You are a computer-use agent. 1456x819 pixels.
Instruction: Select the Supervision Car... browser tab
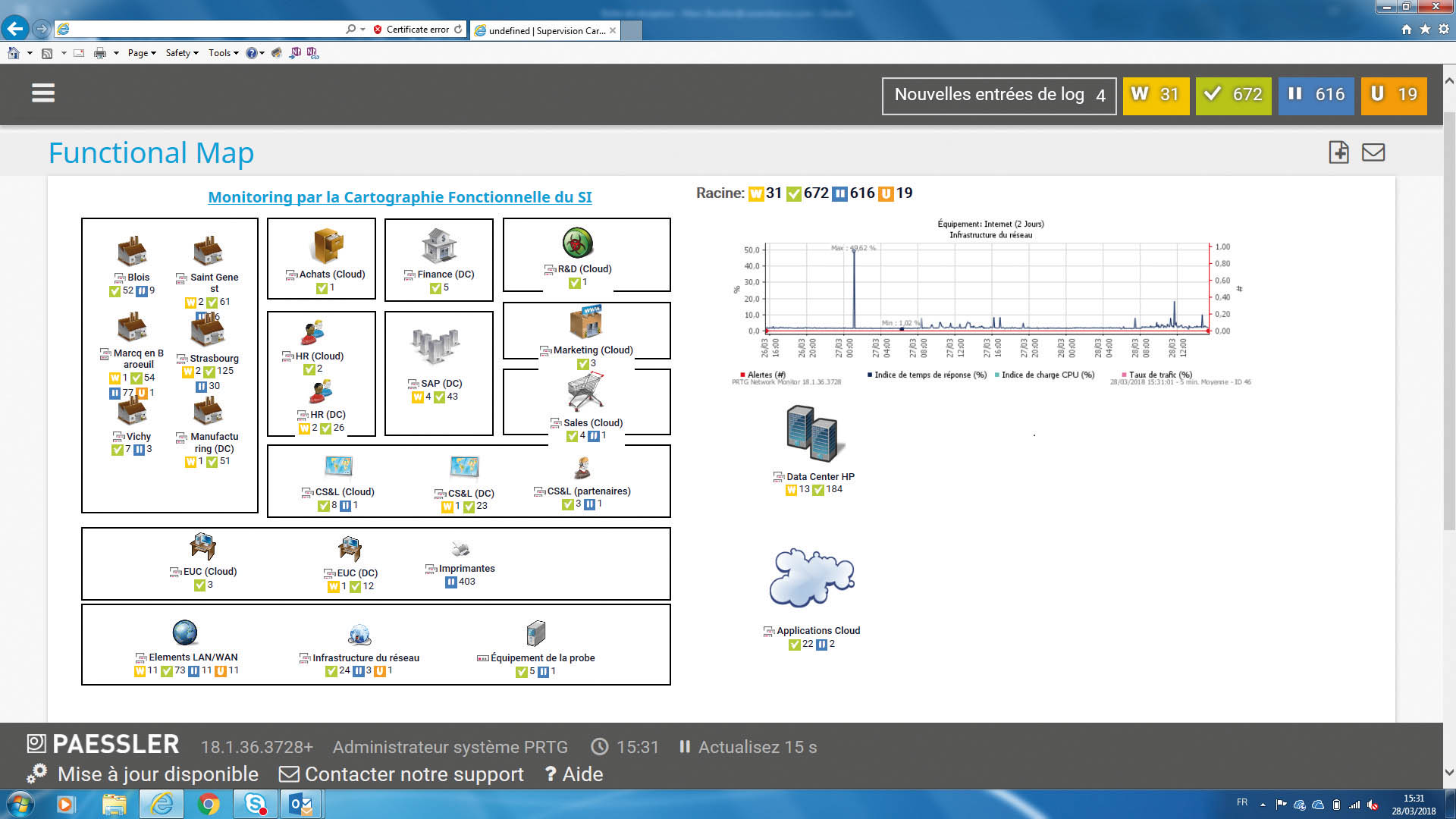(x=545, y=30)
